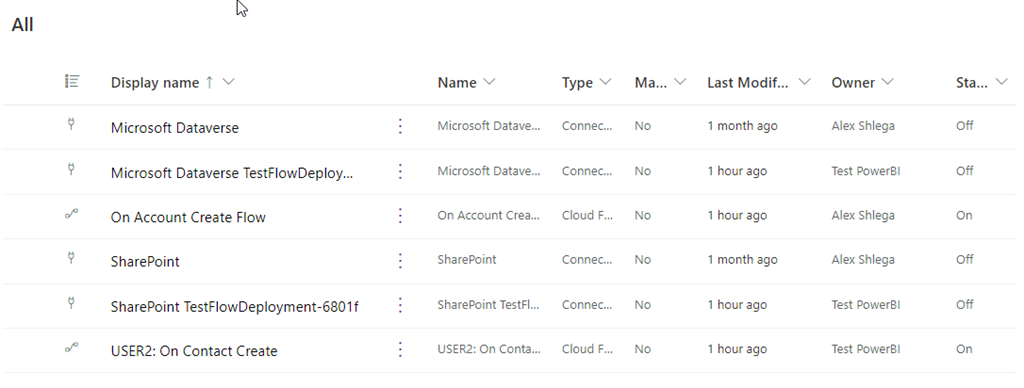Click the list view icon in header
This screenshot has height=388, width=1024.
[72, 82]
